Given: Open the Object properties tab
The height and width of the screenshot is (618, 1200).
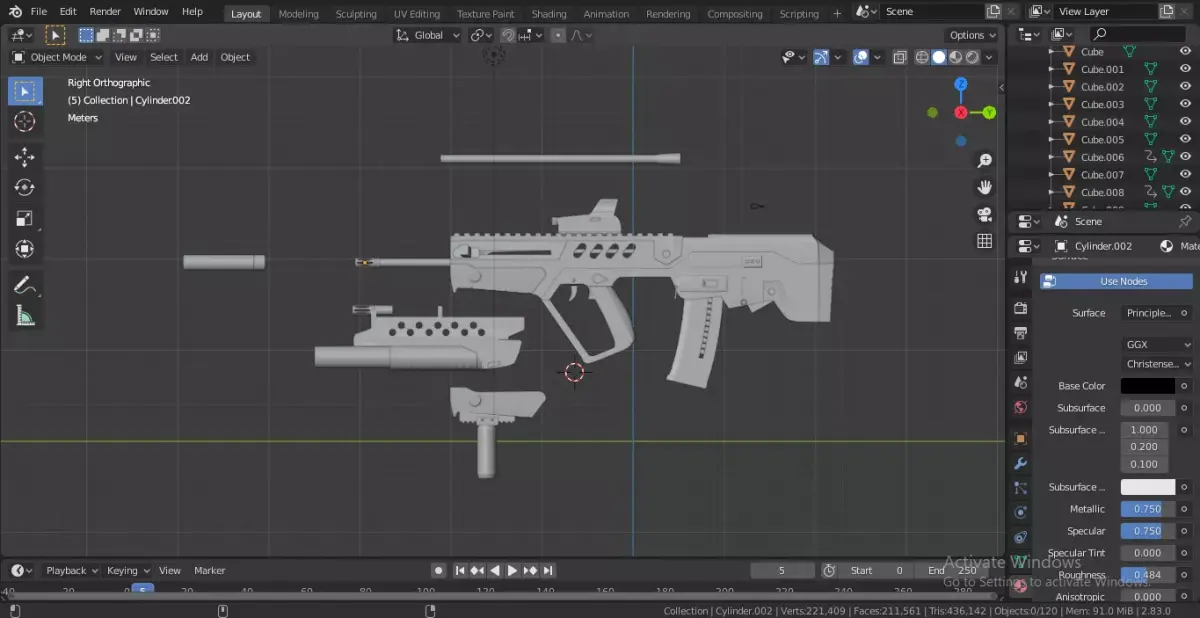Looking at the screenshot, I should pyautogui.click(x=1020, y=438).
